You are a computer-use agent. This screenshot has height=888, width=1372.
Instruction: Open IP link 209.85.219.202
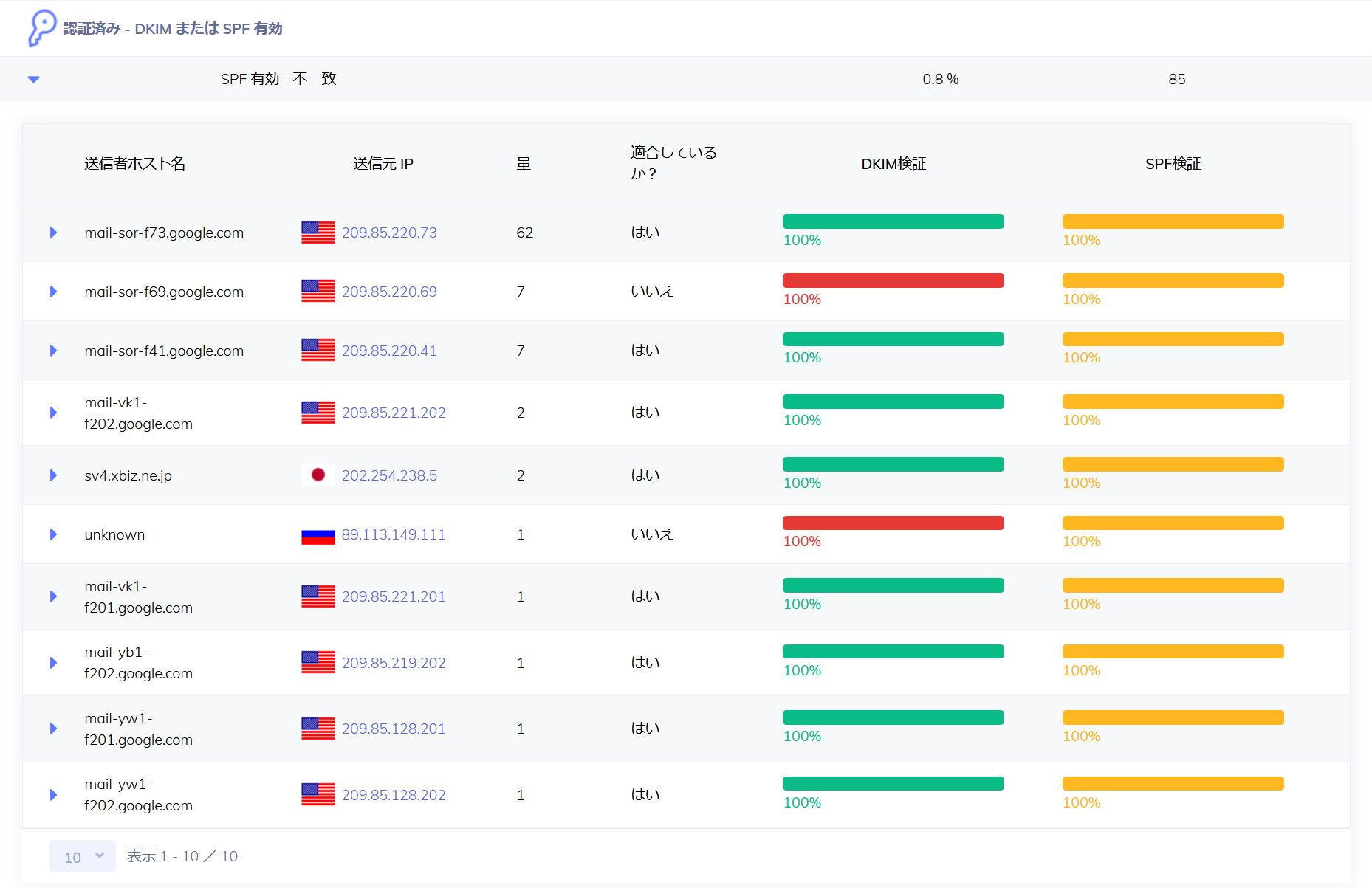click(x=394, y=663)
